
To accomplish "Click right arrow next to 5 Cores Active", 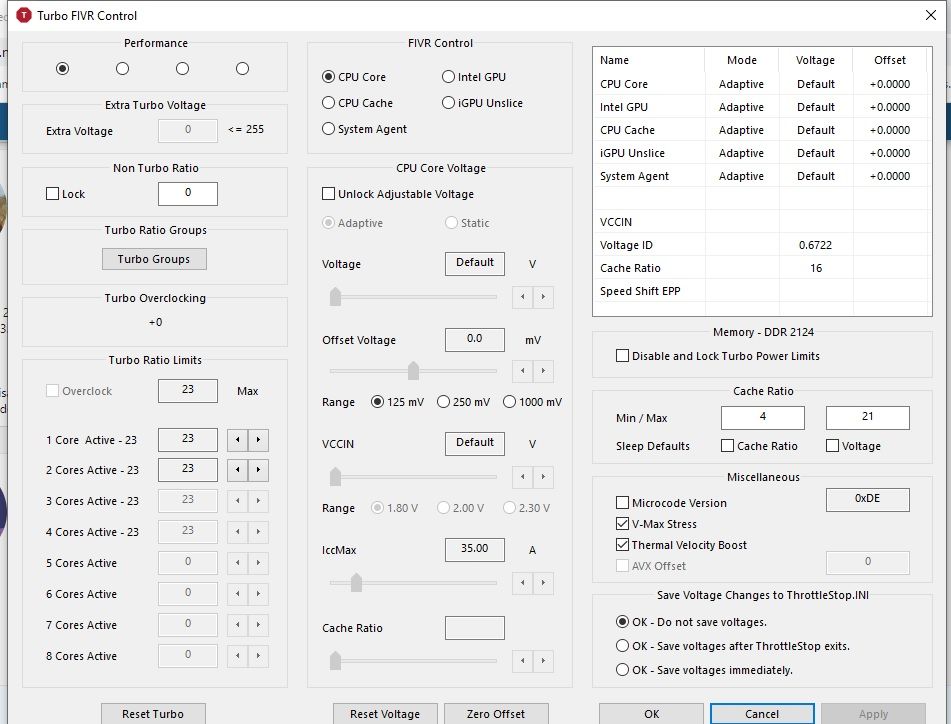I will 258,563.
